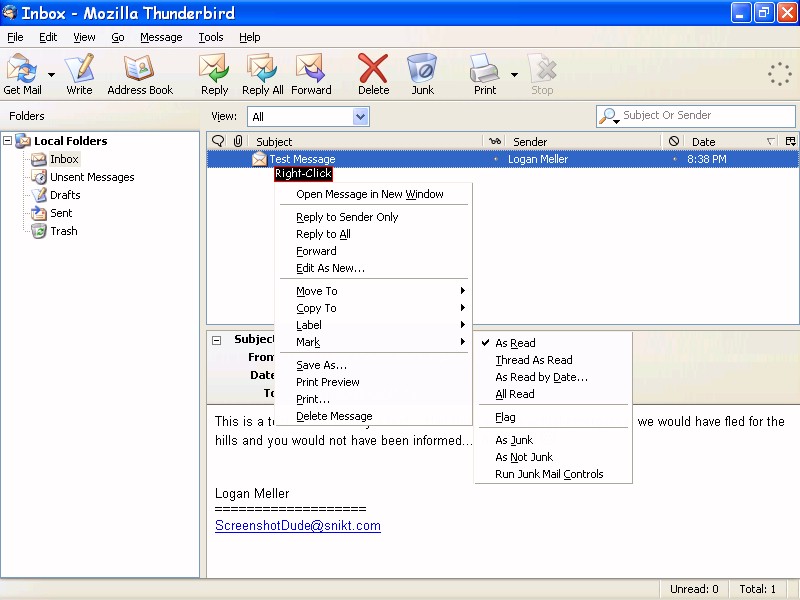Click the read-status glasses column header
This screenshot has height=600, width=800.
click(x=495, y=141)
